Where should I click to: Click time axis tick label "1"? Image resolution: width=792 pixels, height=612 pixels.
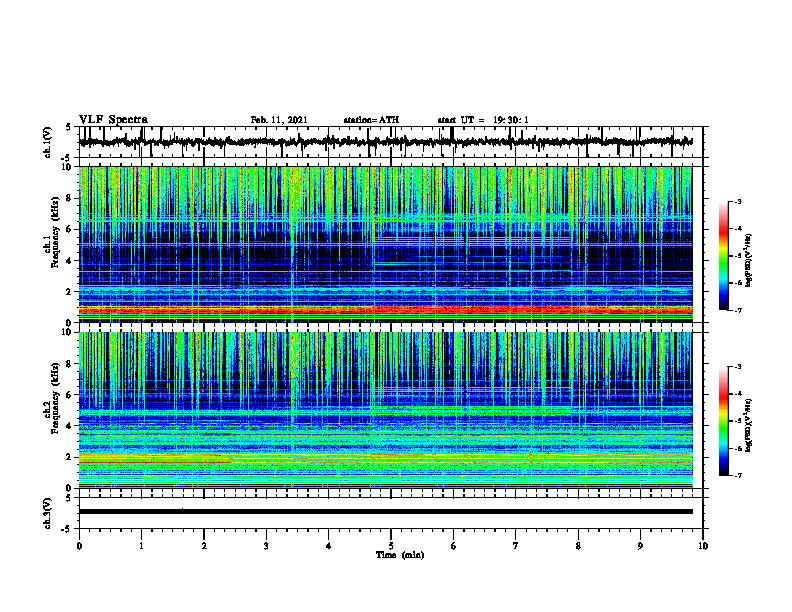[x=141, y=546]
